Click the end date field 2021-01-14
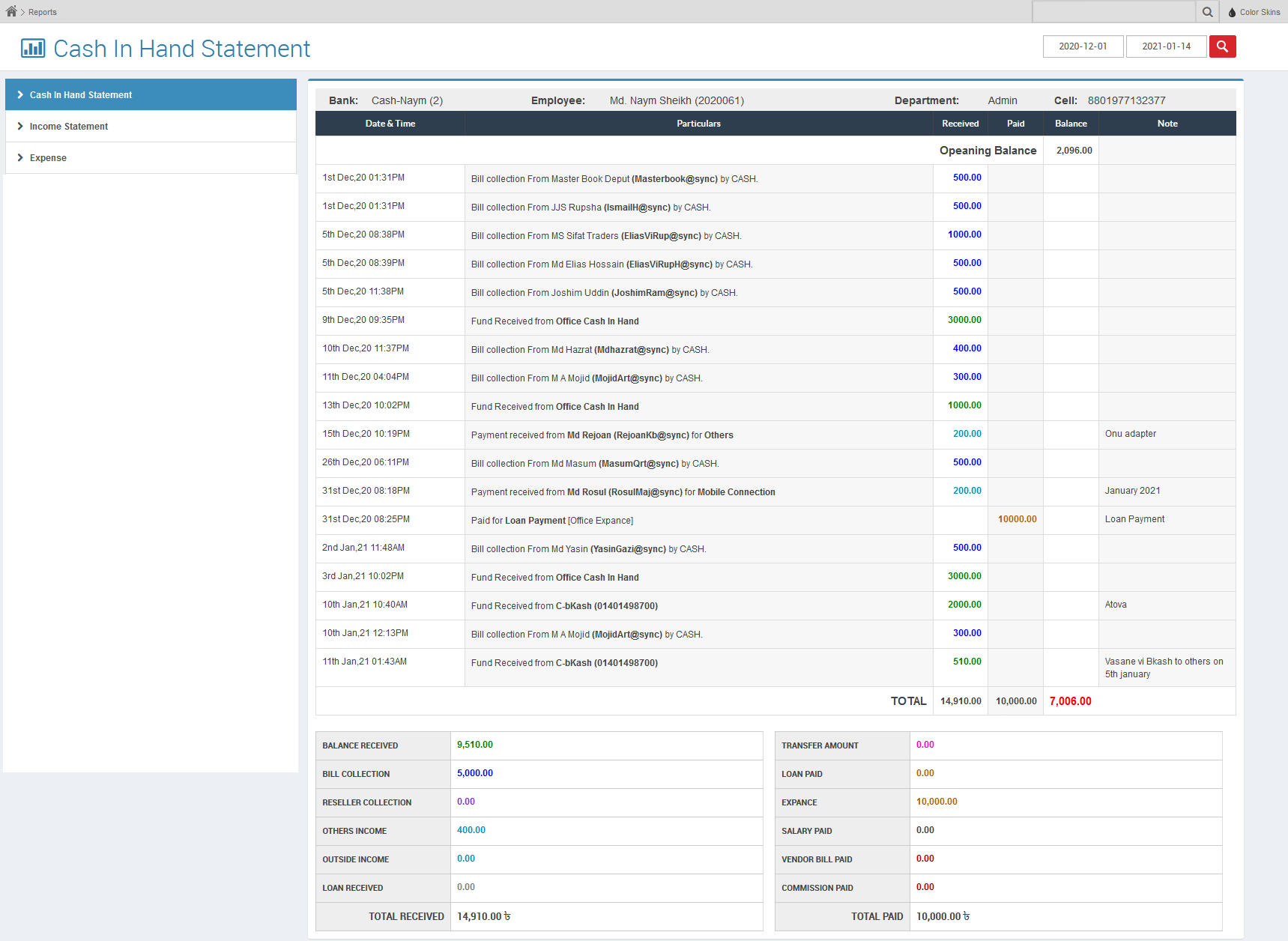 click(1166, 46)
